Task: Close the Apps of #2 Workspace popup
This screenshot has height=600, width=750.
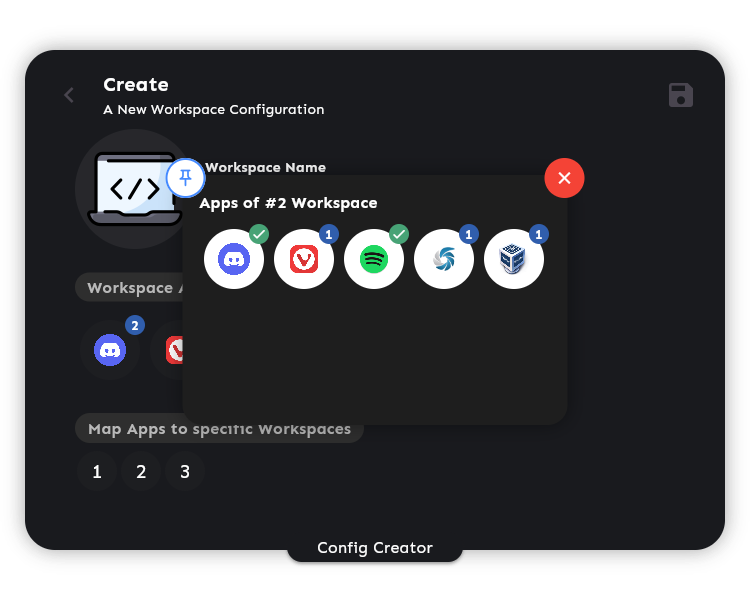Action: tap(564, 178)
